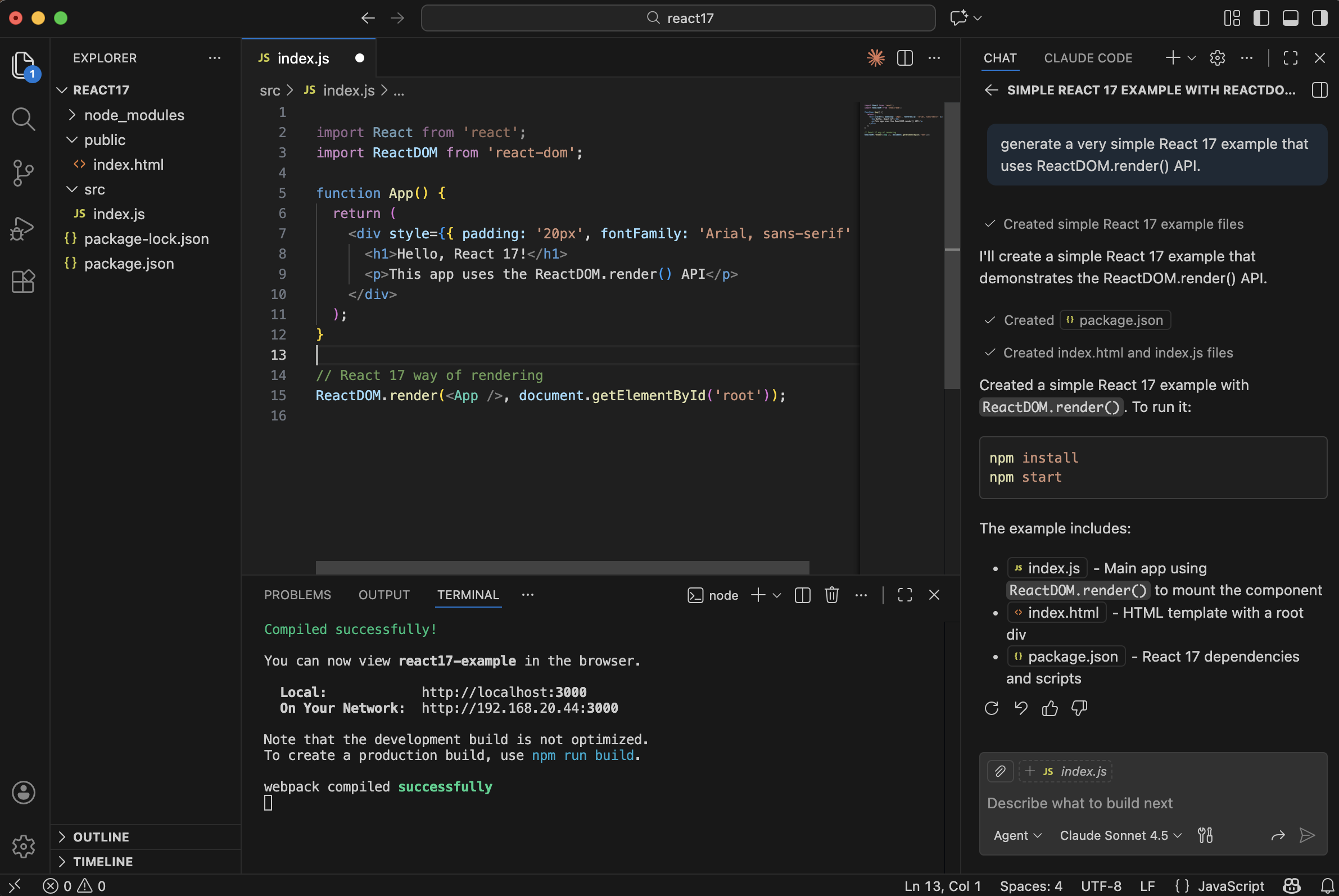Toggle the primary sidebar visibility

[x=1261, y=18]
